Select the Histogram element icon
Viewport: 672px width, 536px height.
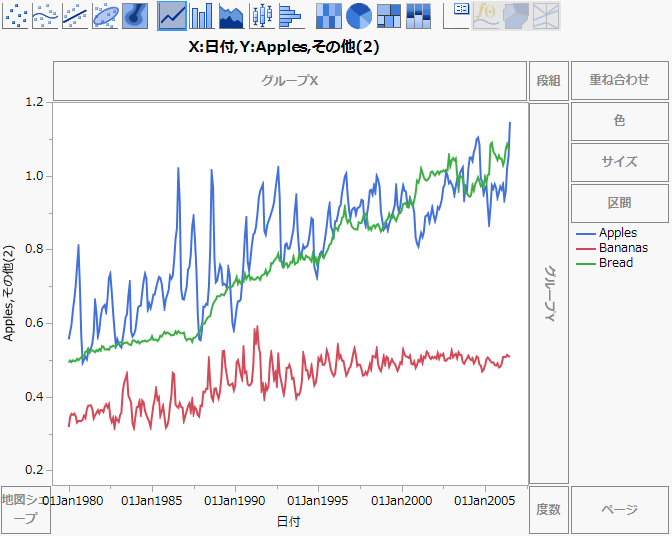(x=291, y=15)
